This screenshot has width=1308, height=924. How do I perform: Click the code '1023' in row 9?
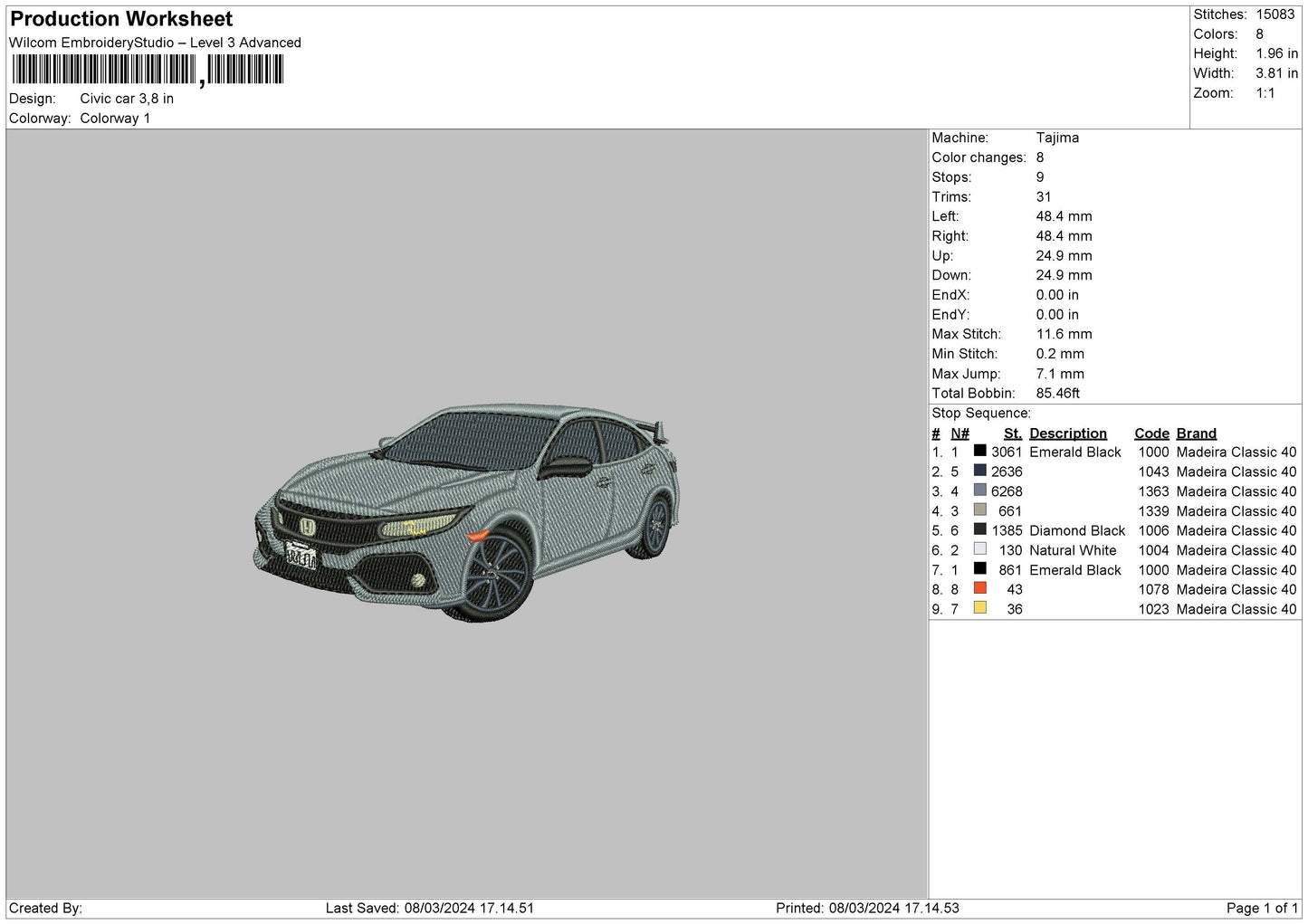[x=1154, y=610]
